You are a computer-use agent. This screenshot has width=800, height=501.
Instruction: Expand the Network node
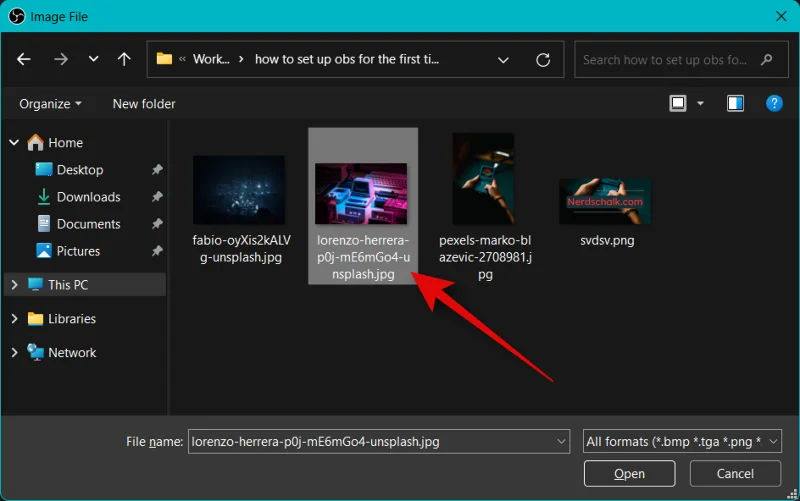coord(14,353)
